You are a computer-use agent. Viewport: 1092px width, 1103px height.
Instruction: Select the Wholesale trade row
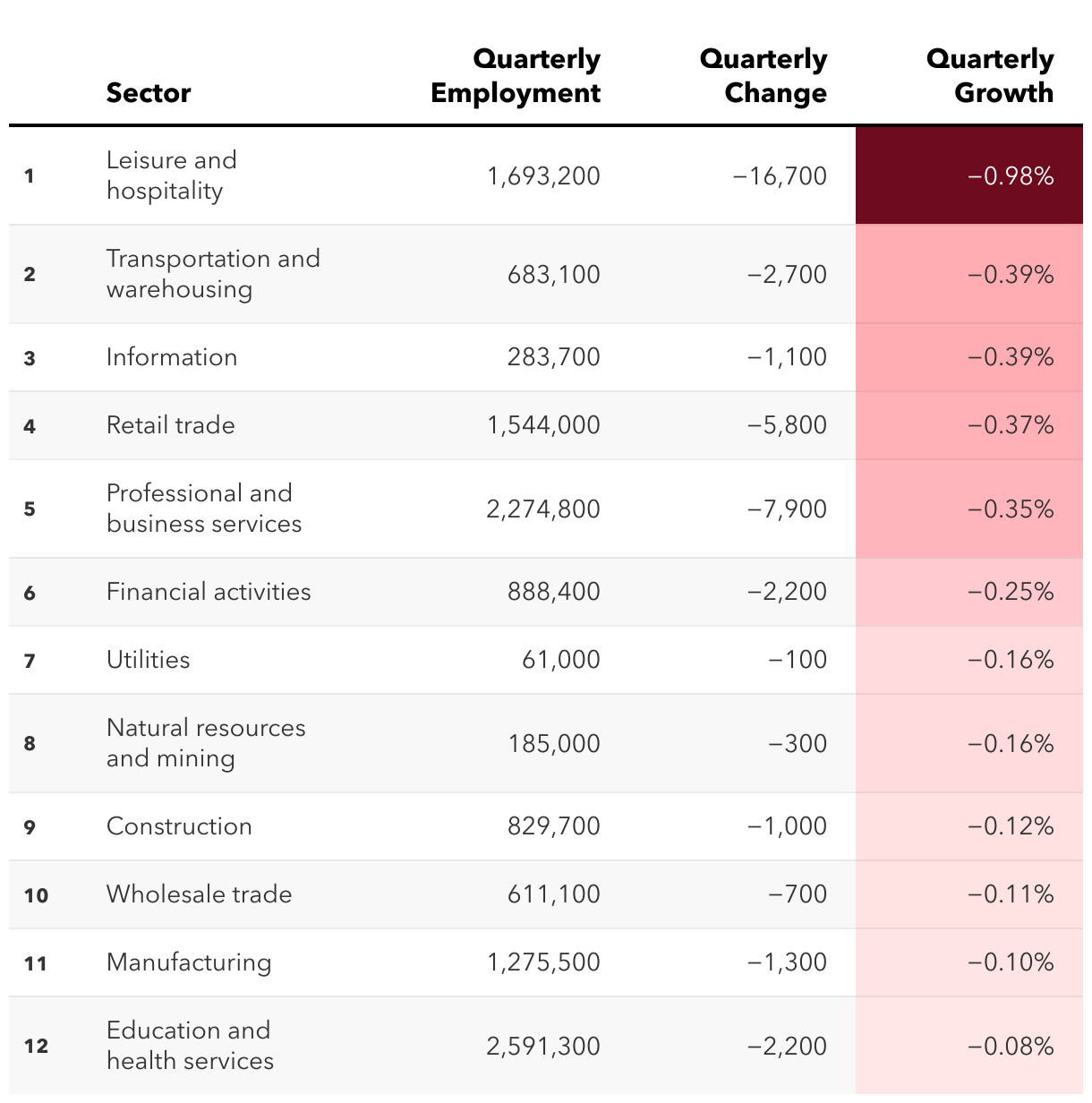(546, 894)
